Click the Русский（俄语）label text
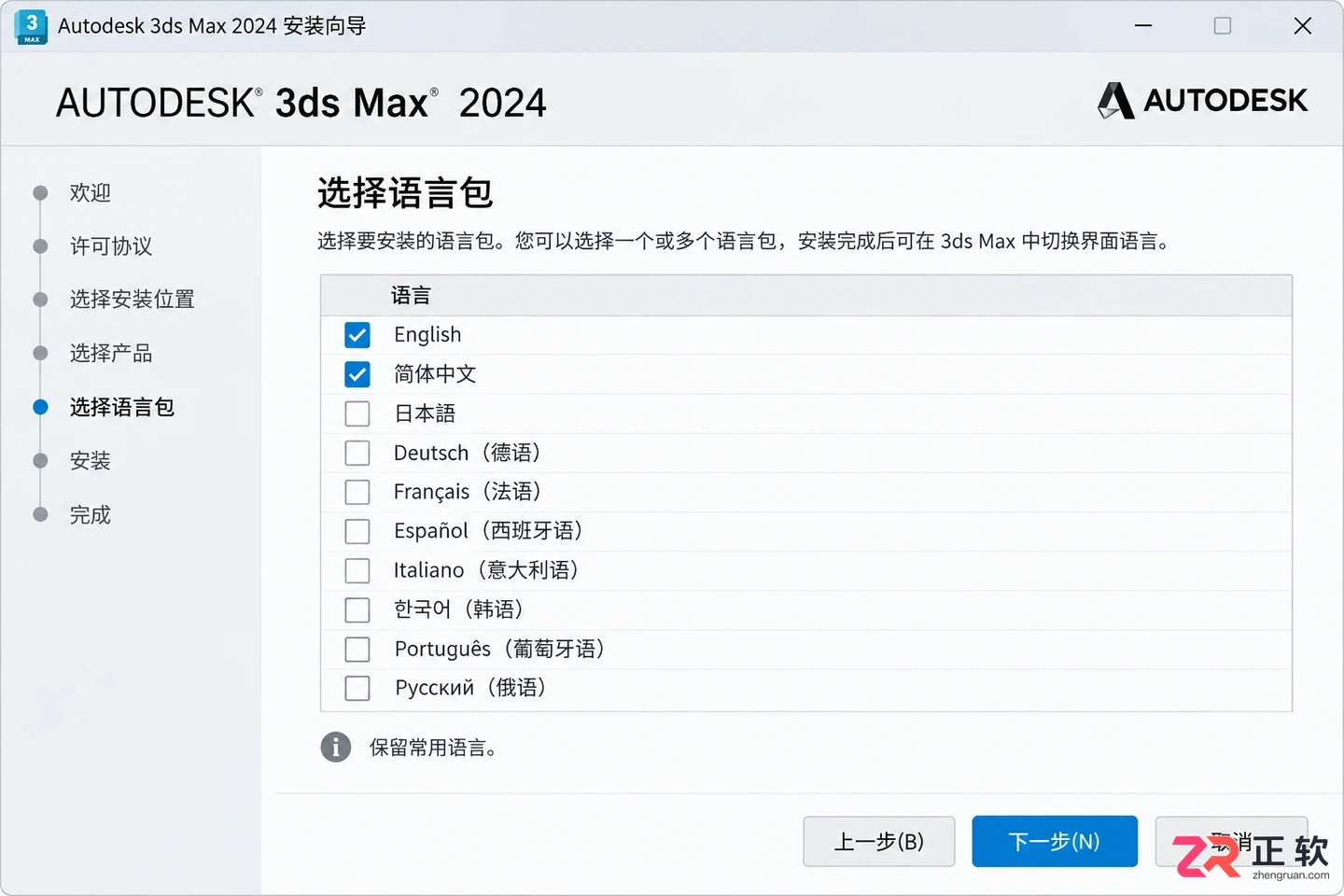Image resolution: width=1344 pixels, height=896 pixels. (x=471, y=688)
